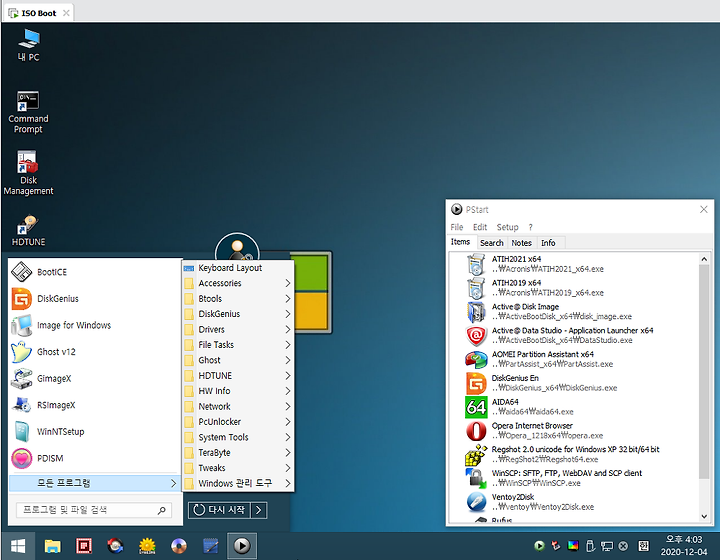This screenshot has height=560, width=720.
Task: Launch GimageX from start menu
Action: [x=95, y=378]
